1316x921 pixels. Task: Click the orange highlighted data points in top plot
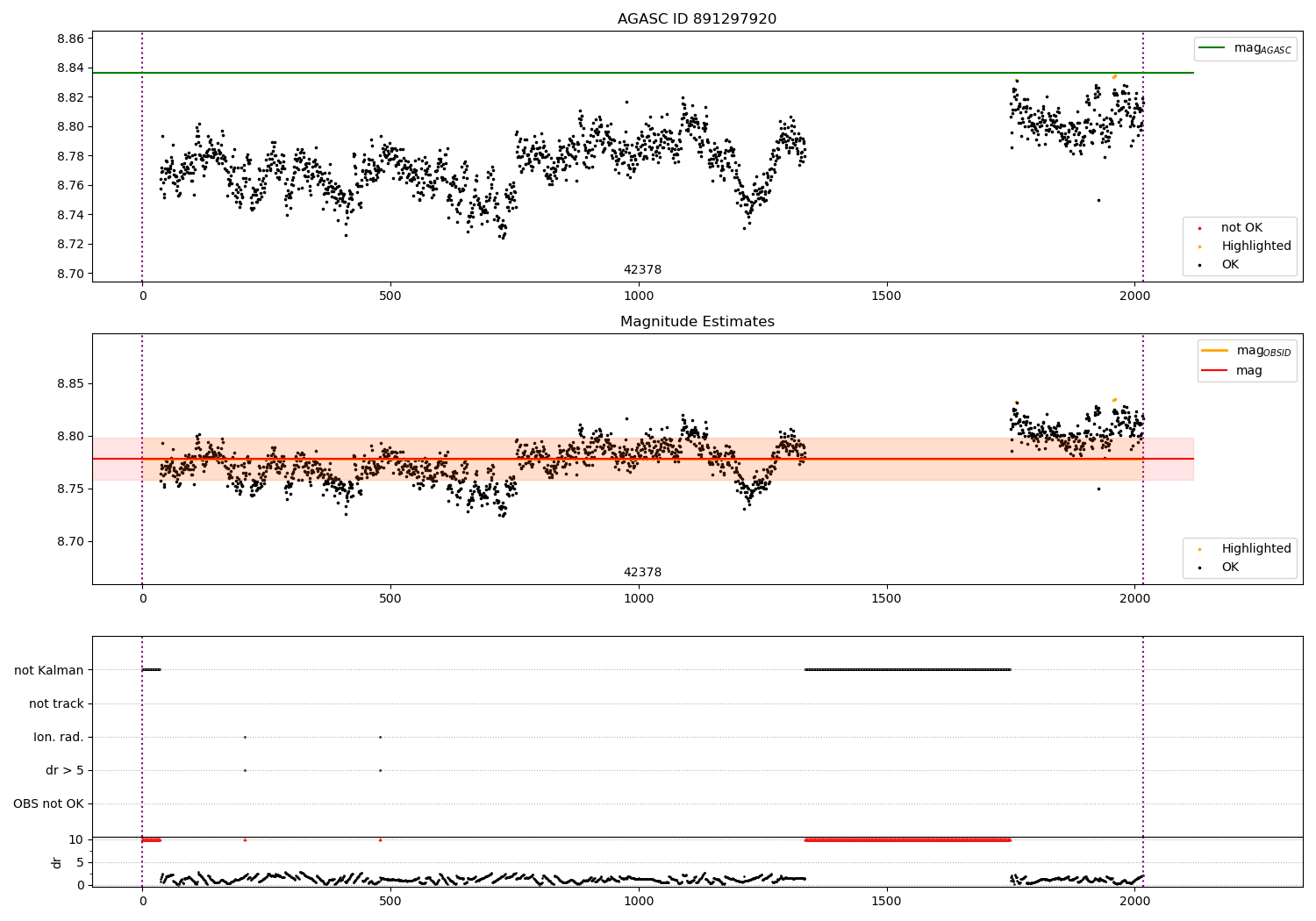pyautogui.click(x=1114, y=76)
